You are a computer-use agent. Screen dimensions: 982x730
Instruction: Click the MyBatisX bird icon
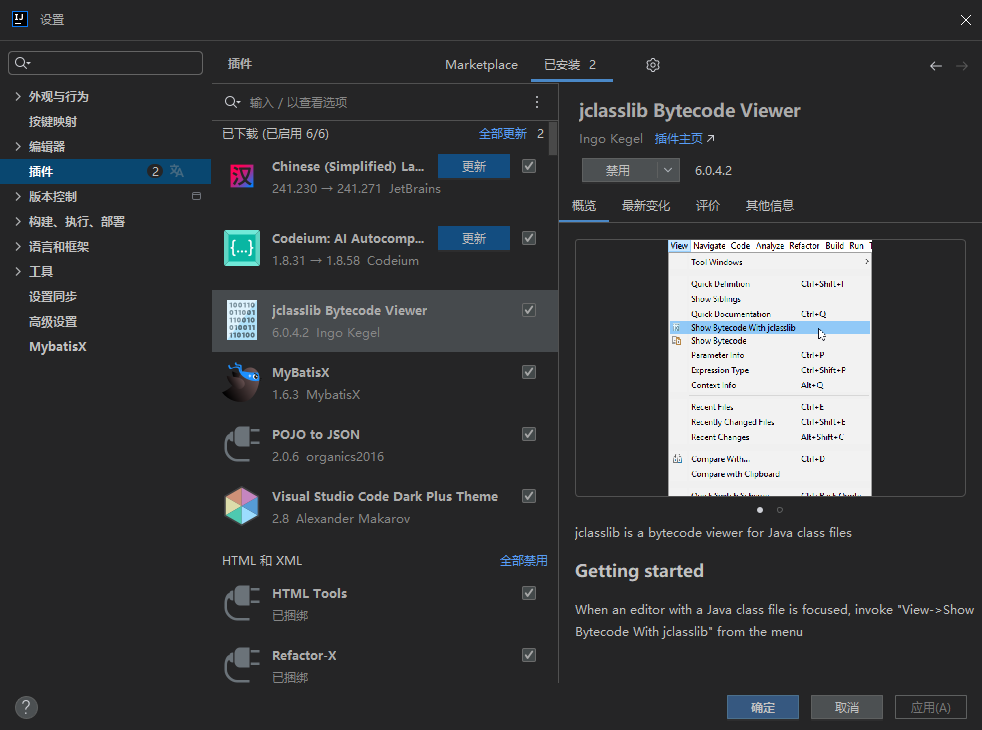point(242,382)
